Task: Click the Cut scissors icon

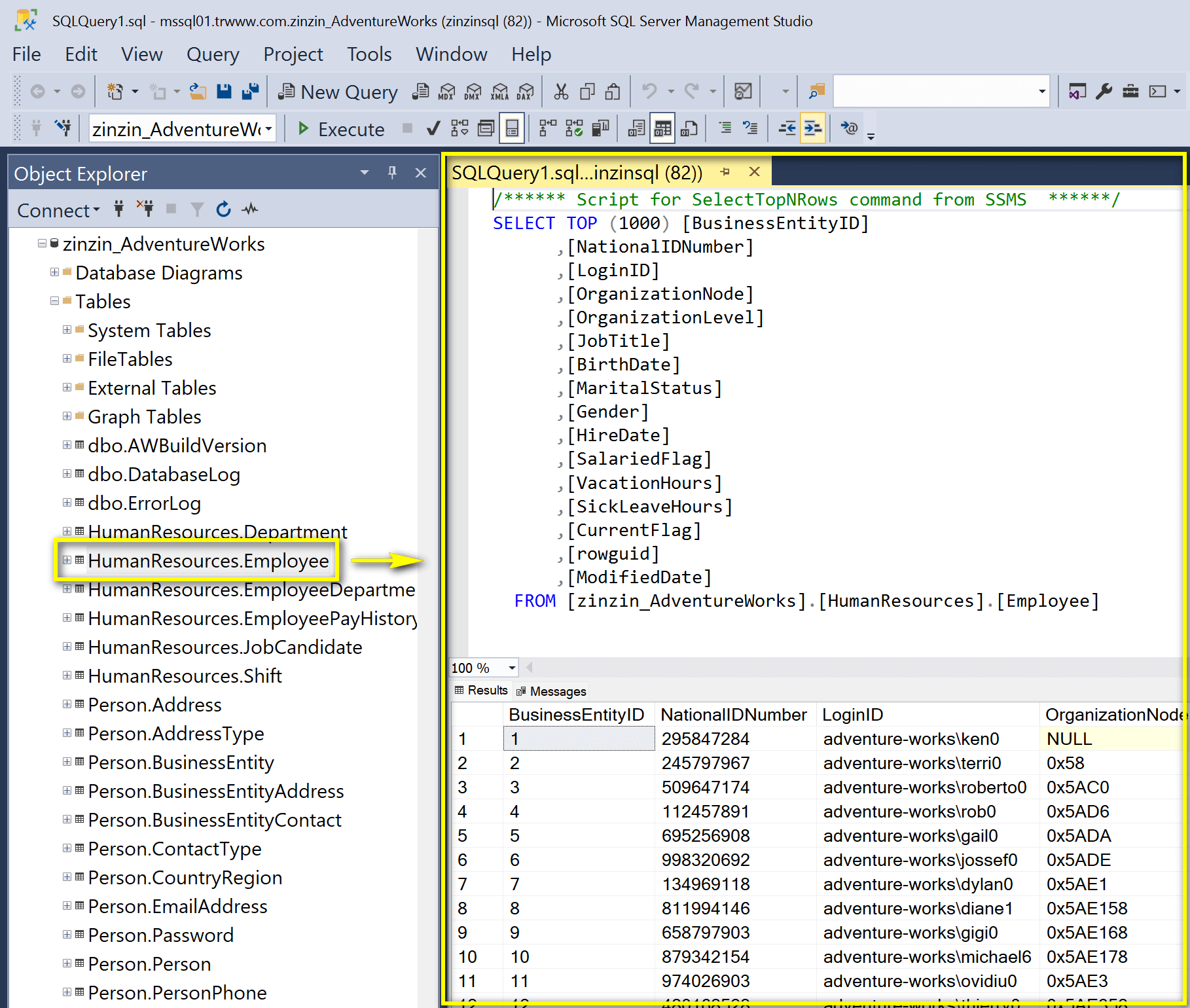Action: click(x=561, y=92)
